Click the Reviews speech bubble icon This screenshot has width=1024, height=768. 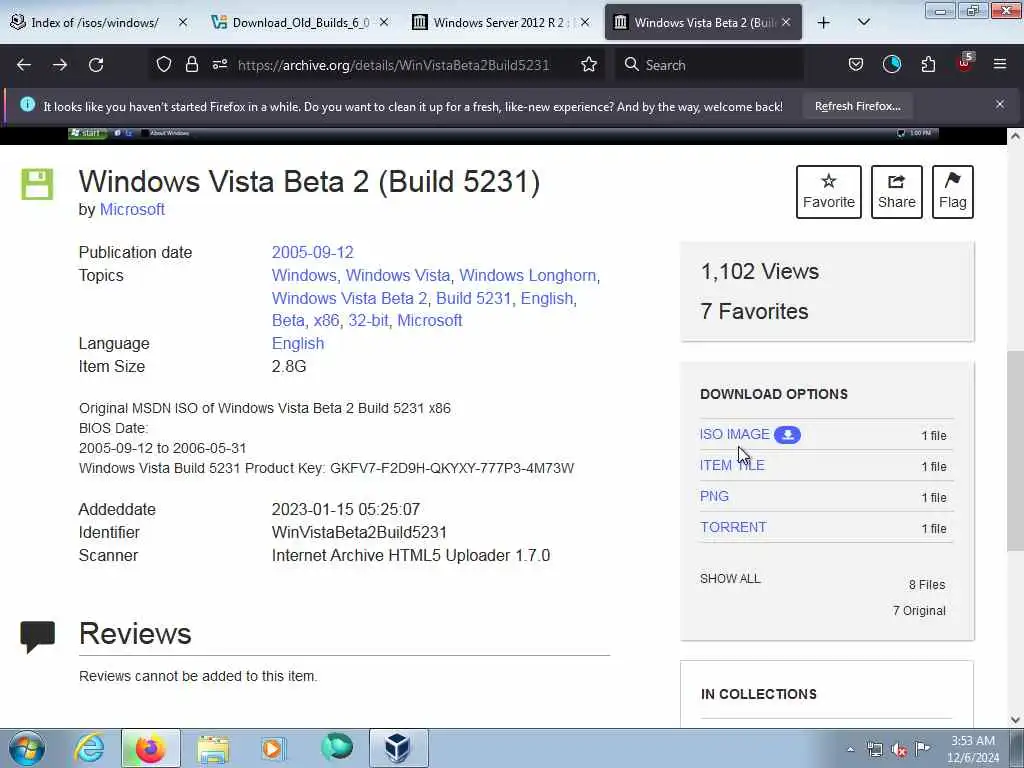pos(37,637)
